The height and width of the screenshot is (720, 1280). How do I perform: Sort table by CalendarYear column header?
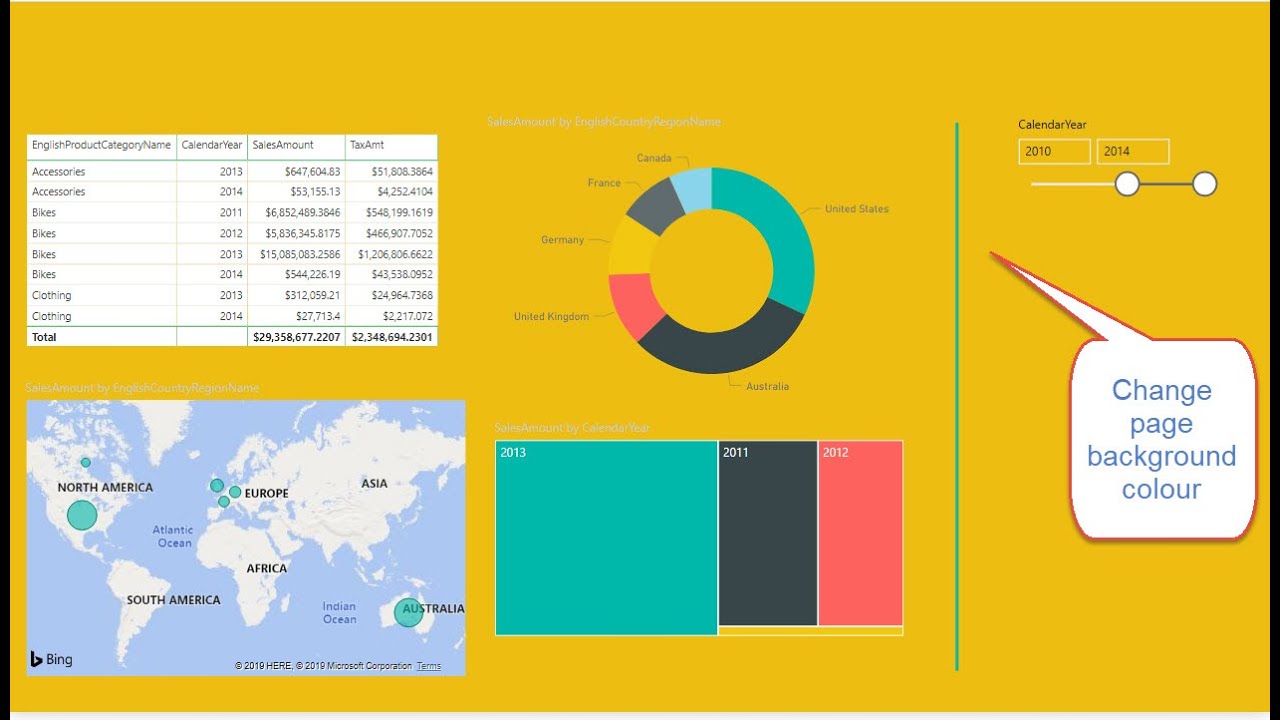pos(212,145)
